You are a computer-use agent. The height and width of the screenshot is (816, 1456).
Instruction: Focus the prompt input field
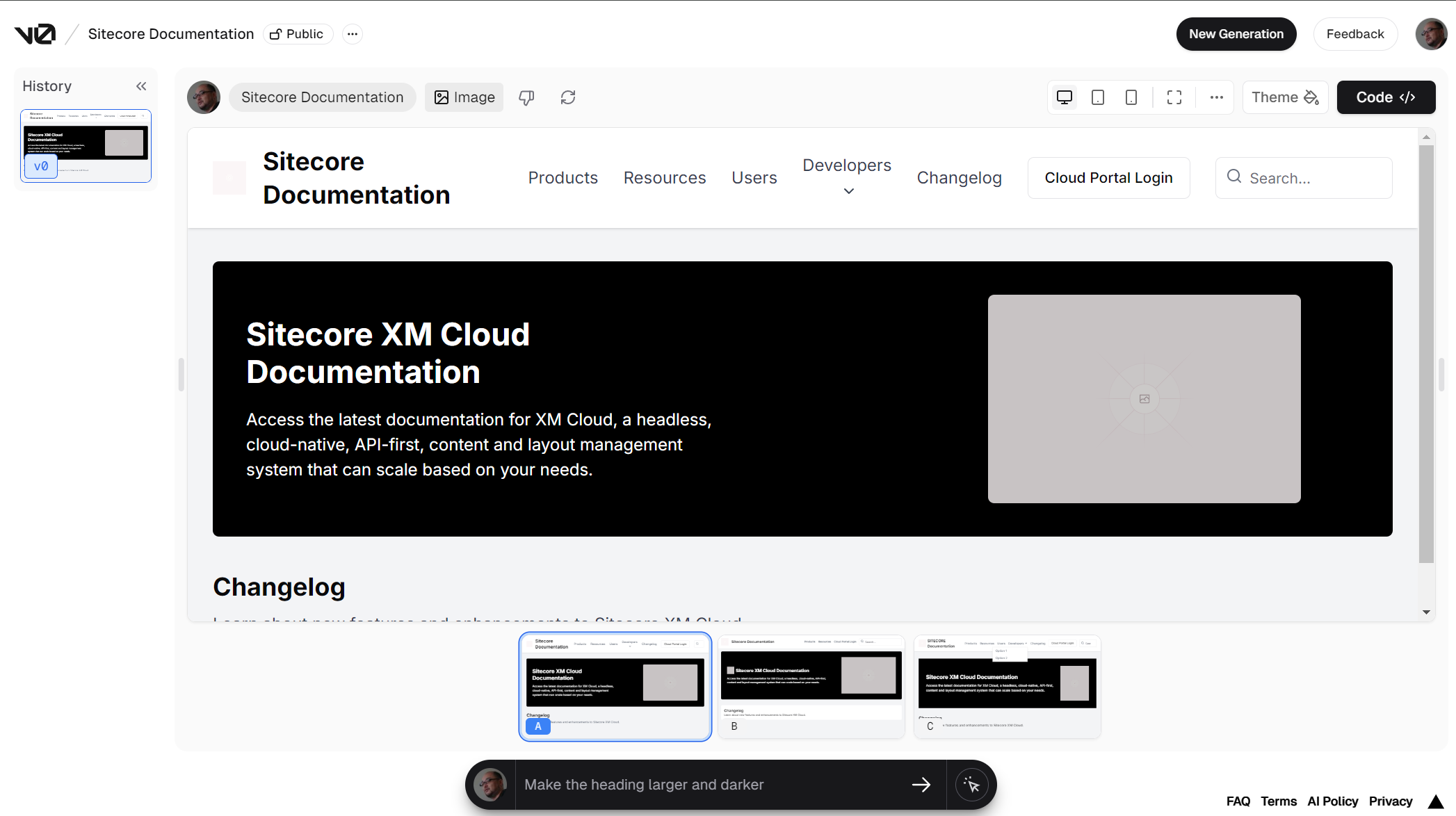(x=709, y=785)
